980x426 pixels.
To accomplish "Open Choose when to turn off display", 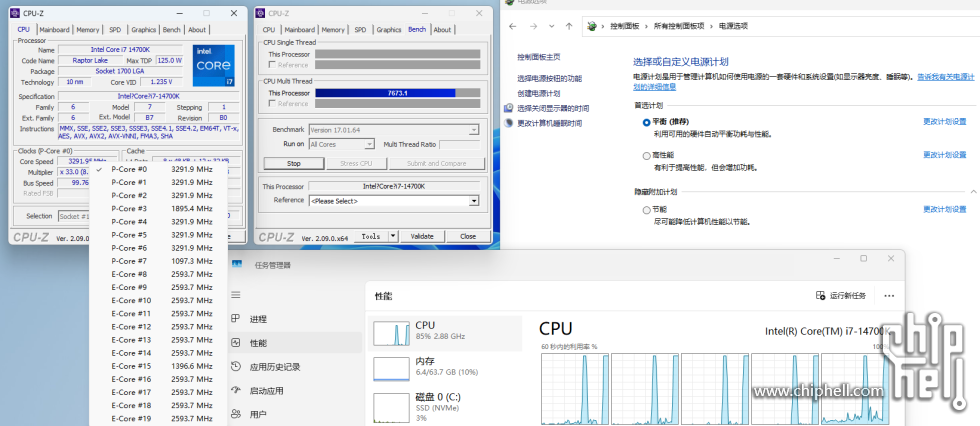I will tap(552, 109).
